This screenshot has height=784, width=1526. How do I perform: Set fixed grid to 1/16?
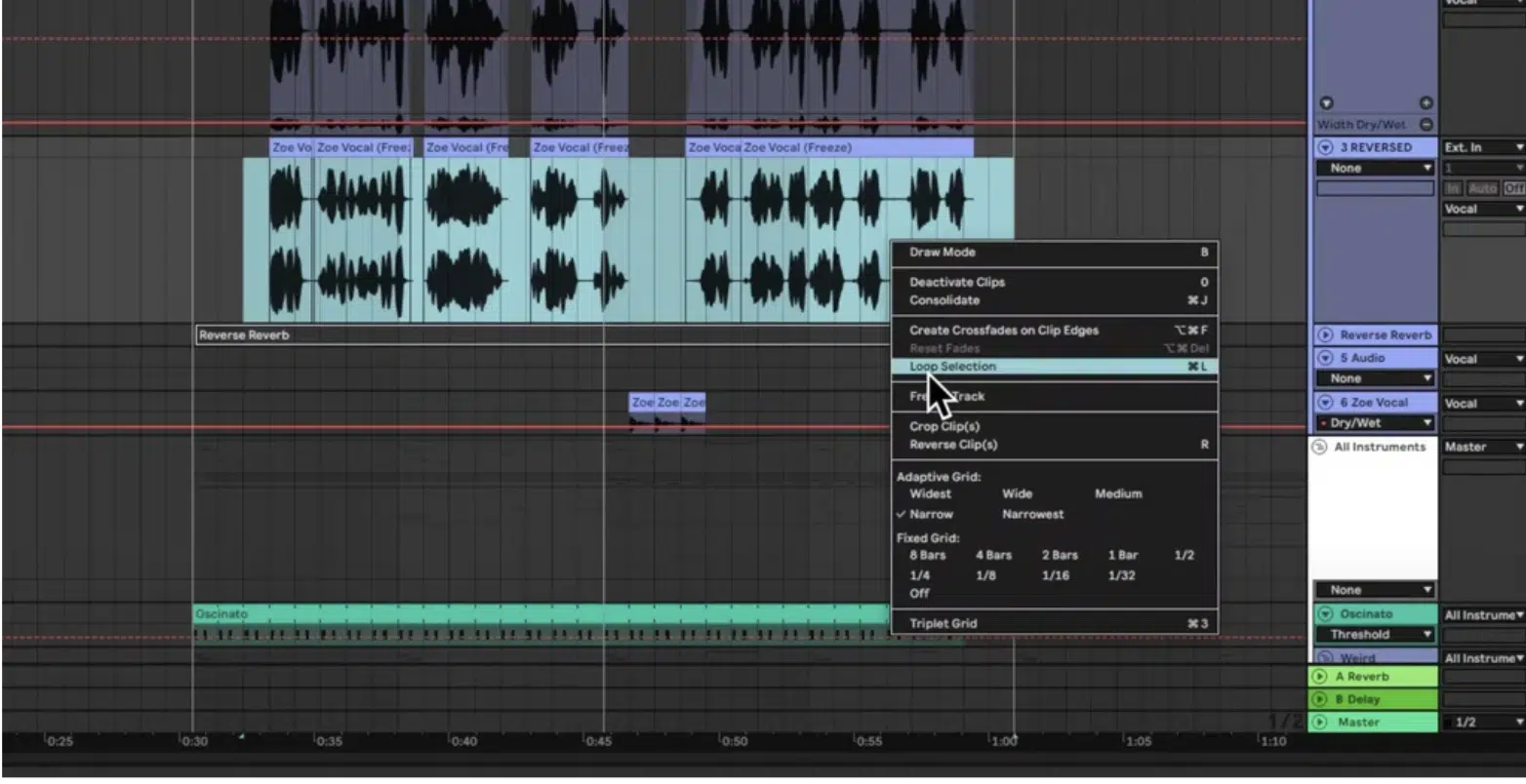[x=1055, y=575]
